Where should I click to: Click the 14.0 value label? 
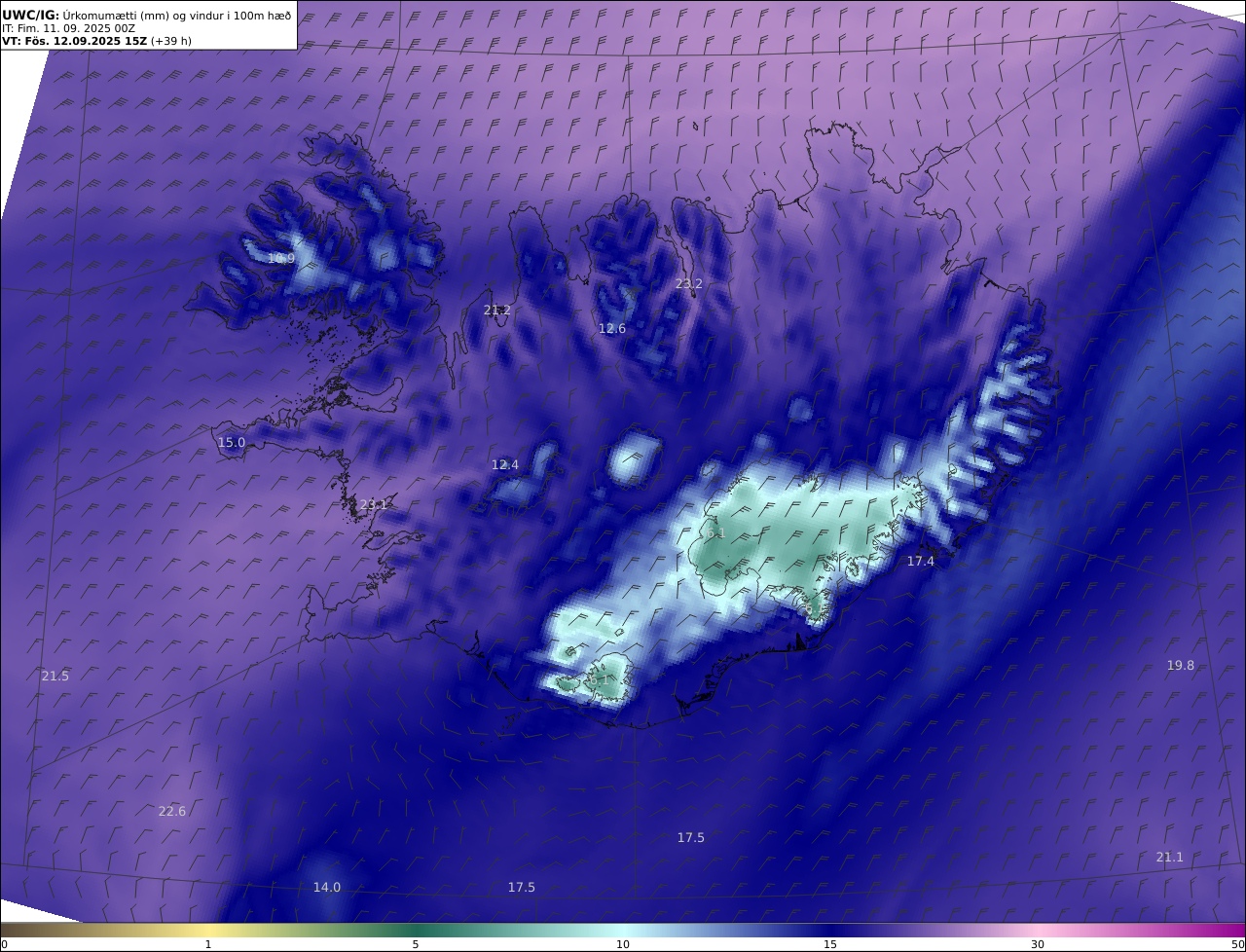pyautogui.click(x=327, y=888)
